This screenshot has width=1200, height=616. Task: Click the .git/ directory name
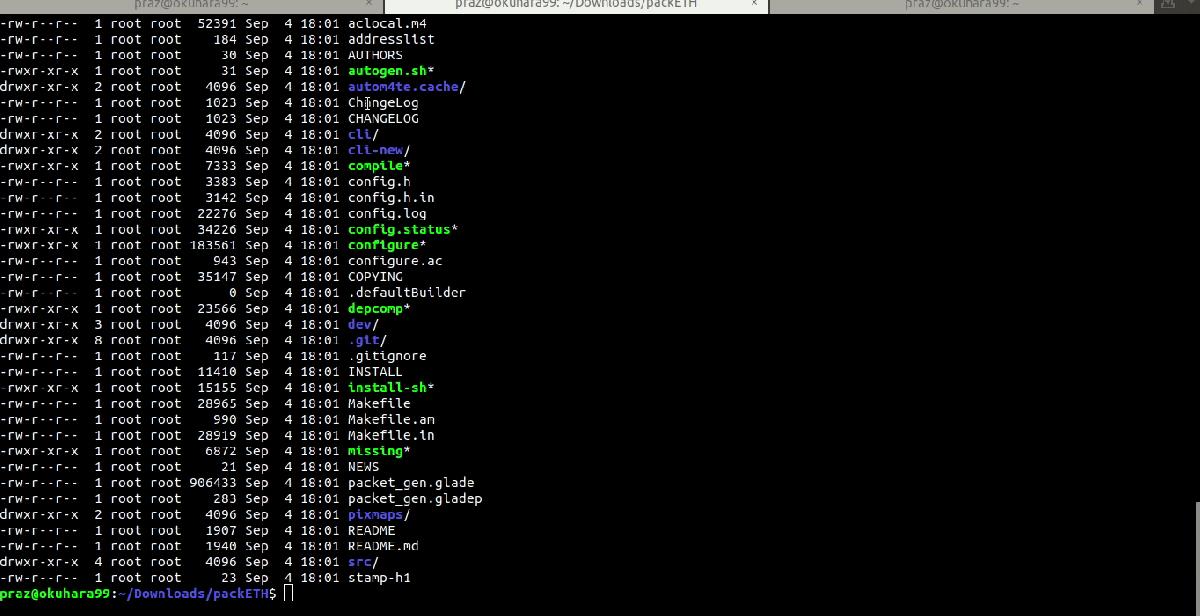367,340
